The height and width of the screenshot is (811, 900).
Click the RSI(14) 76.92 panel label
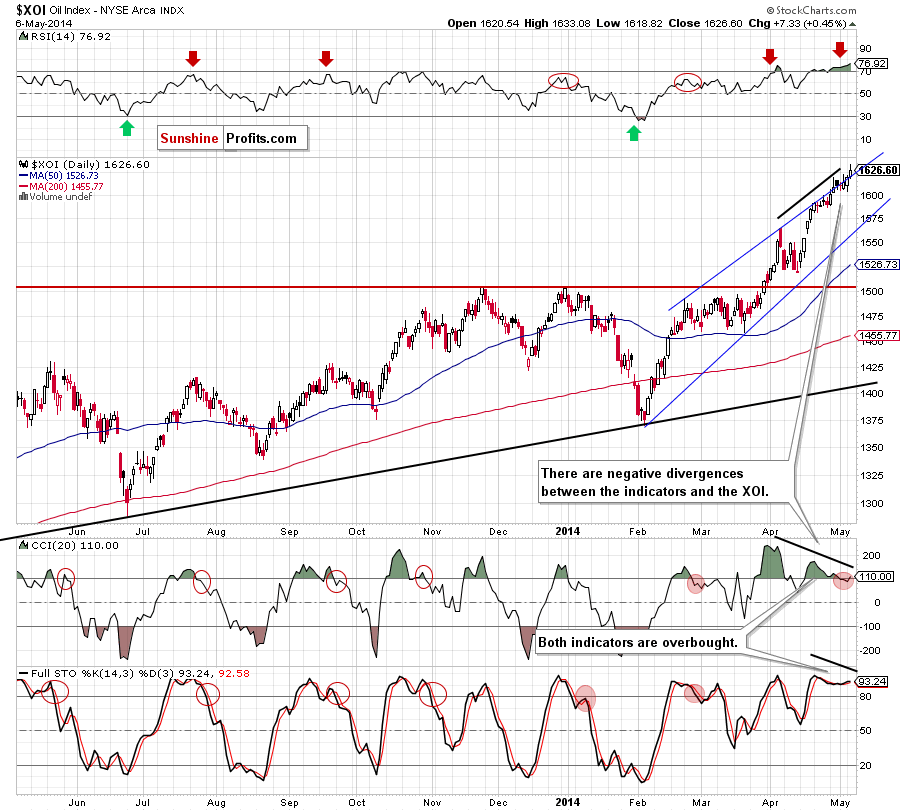click(70, 36)
